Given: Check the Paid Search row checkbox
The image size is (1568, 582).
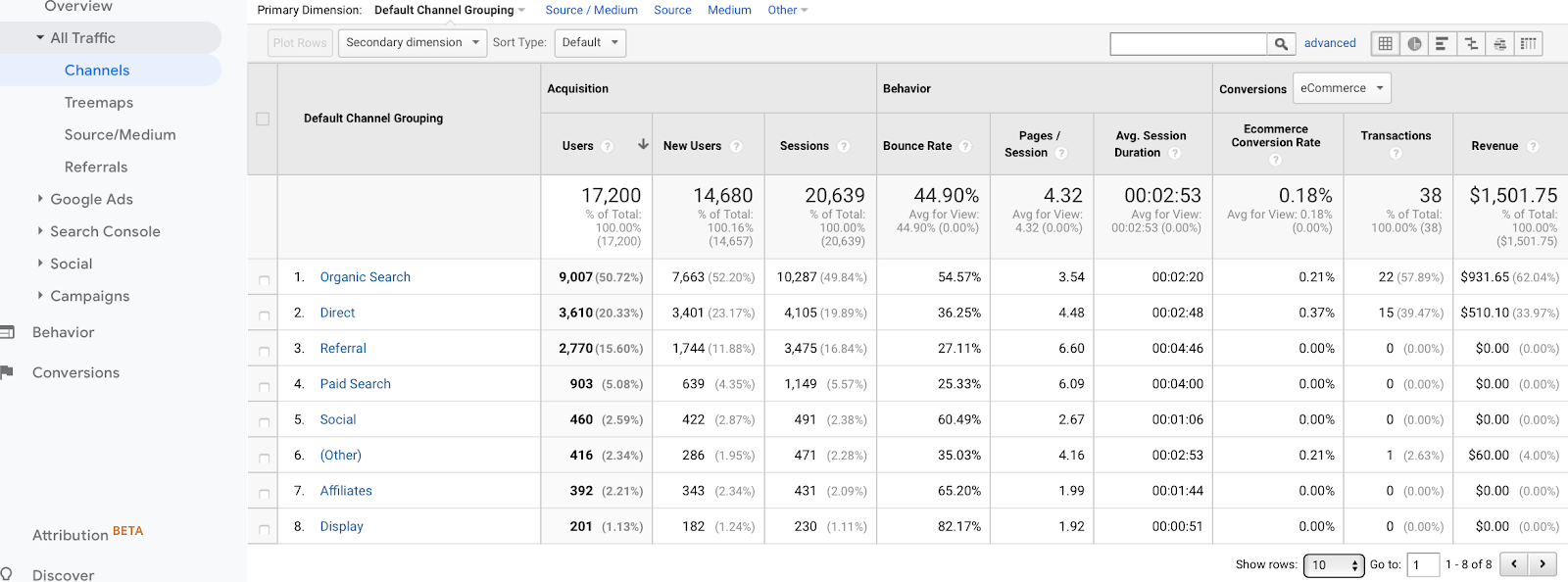Looking at the screenshot, I should coord(264,387).
